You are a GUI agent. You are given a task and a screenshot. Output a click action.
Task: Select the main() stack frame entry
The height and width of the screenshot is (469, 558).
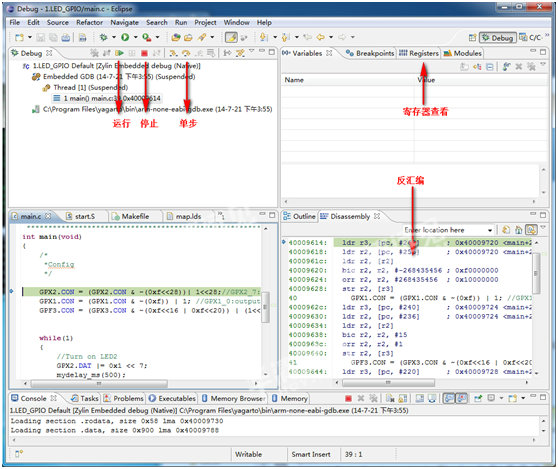click(107, 98)
